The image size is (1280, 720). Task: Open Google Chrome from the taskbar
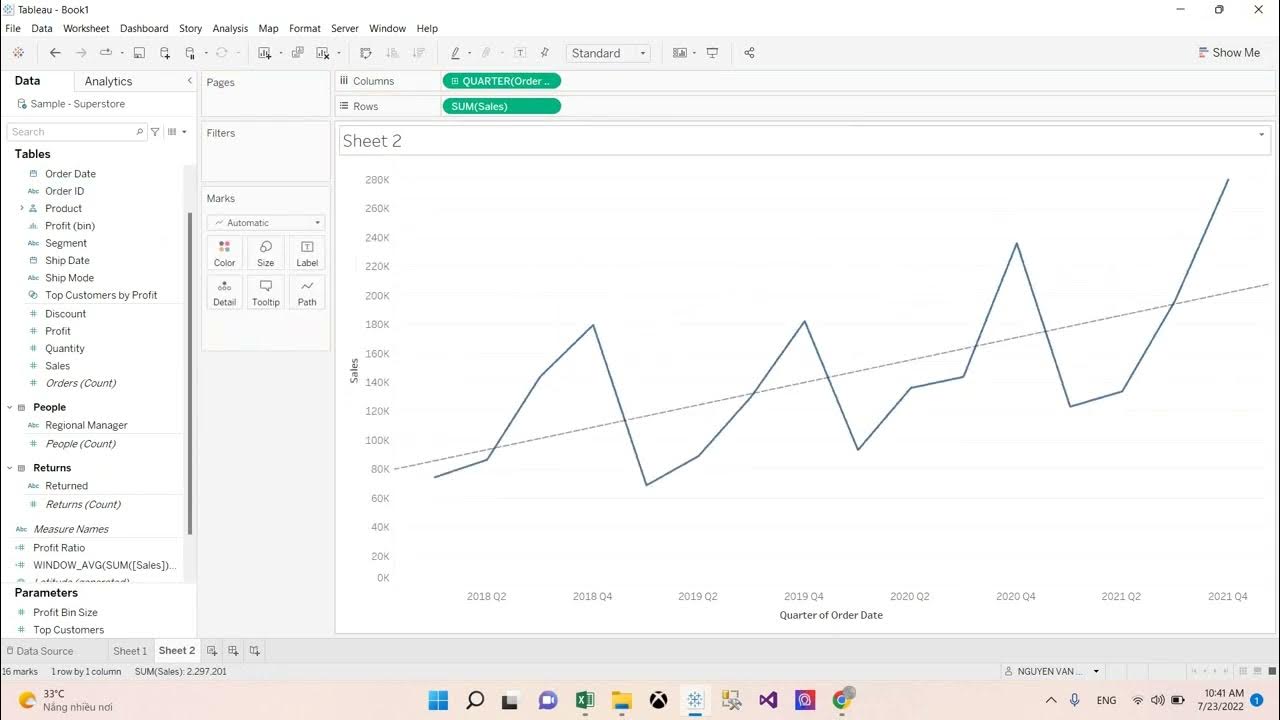(x=842, y=700)
